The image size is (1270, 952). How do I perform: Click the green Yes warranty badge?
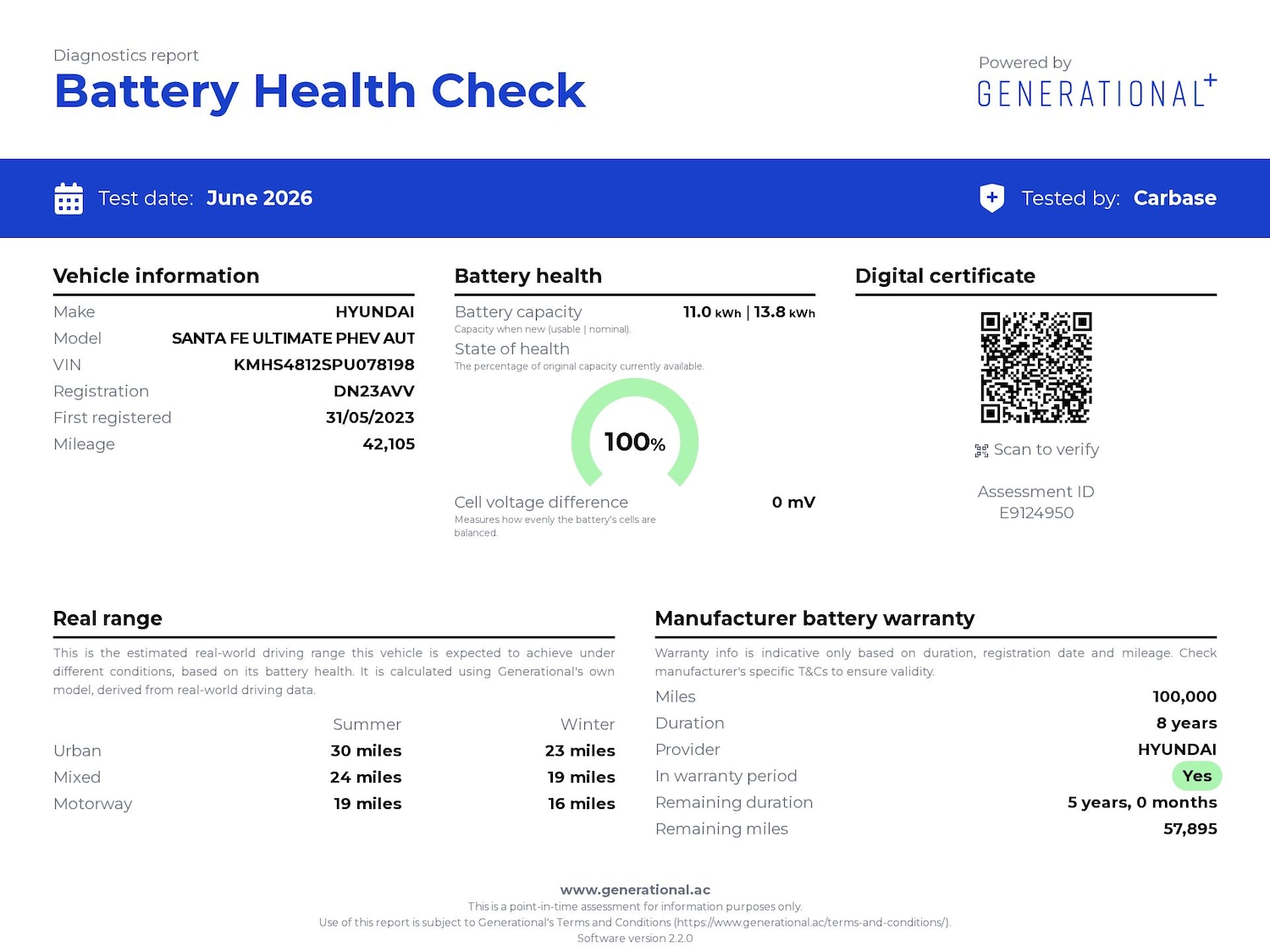click(1197, 776)
